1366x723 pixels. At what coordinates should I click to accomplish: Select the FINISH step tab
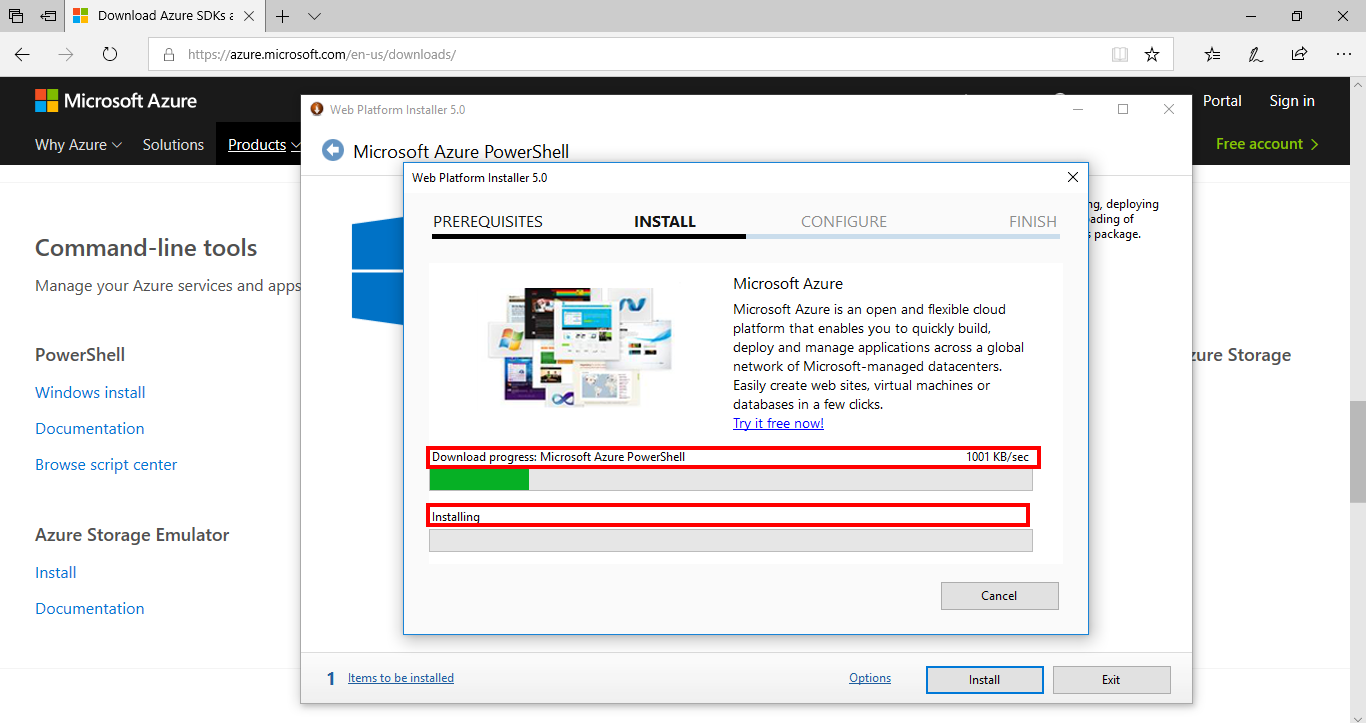coord(1033,222)
